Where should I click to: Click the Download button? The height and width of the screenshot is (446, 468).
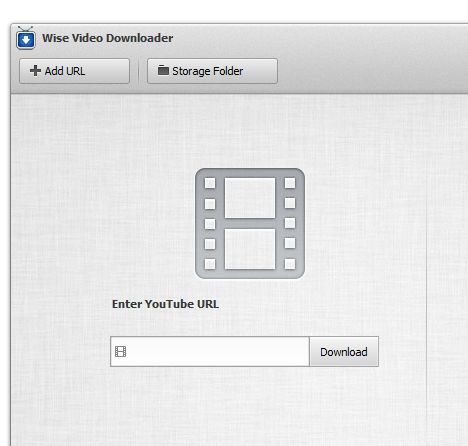344,352
